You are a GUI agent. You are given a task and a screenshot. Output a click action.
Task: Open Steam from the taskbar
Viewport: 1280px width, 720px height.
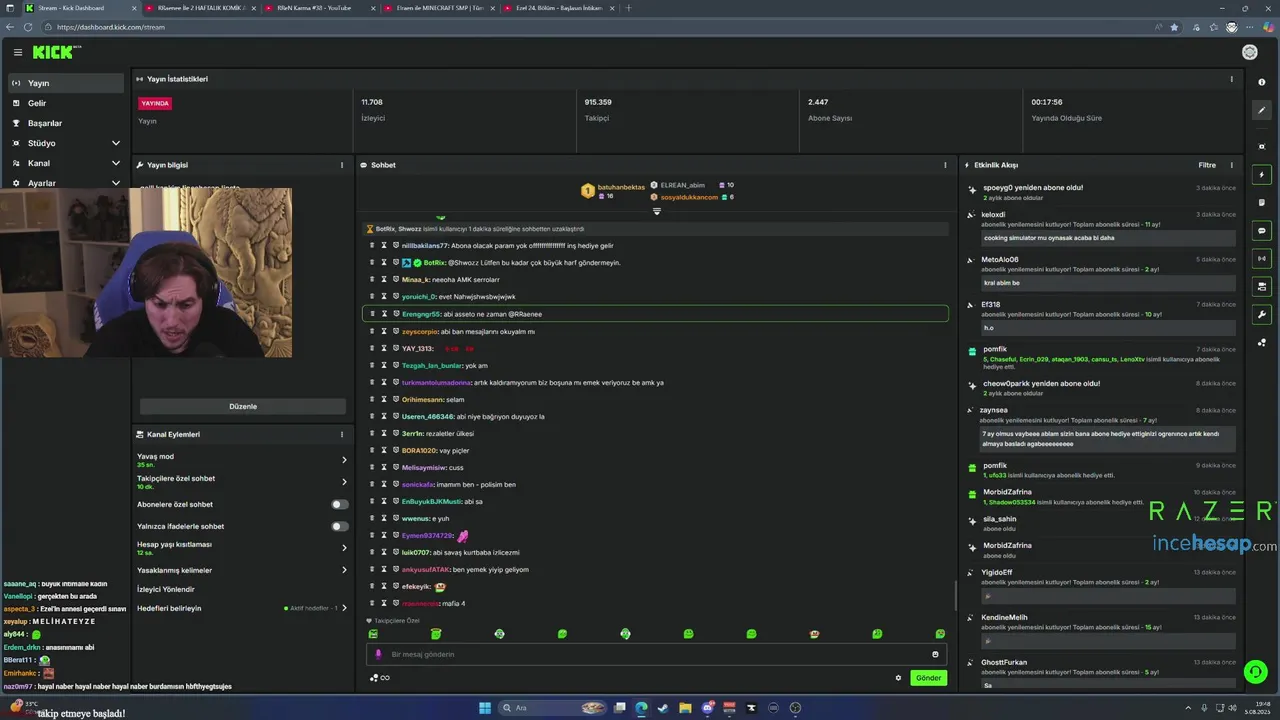662,708
